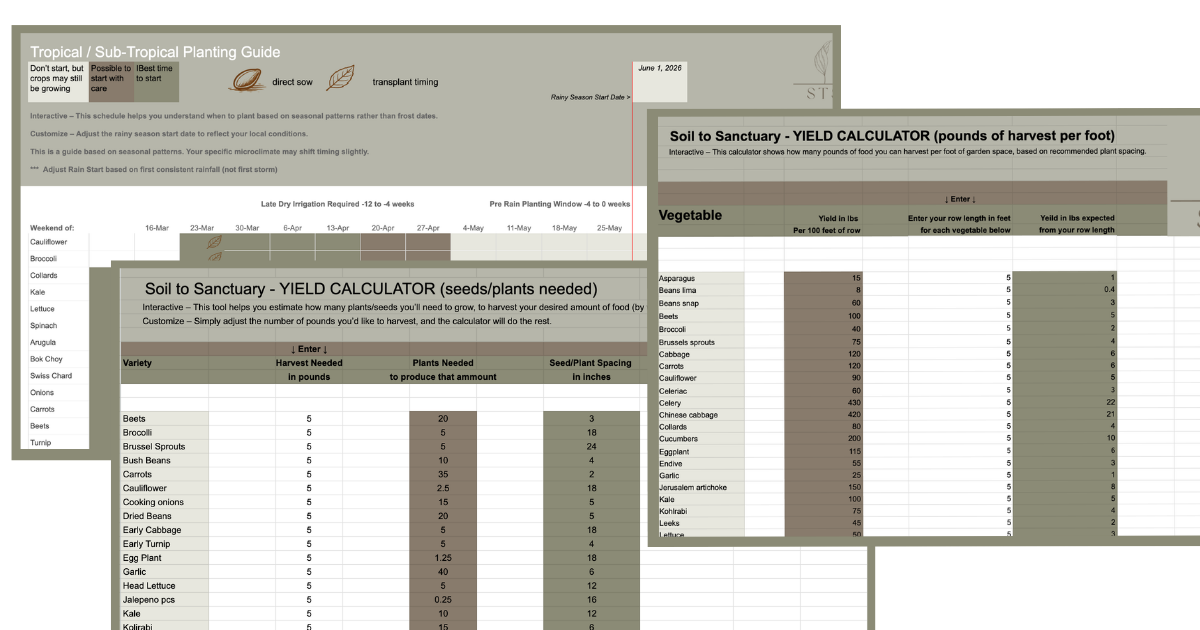
Task: Click the "Variety" column header
Action: pos(137,363)
